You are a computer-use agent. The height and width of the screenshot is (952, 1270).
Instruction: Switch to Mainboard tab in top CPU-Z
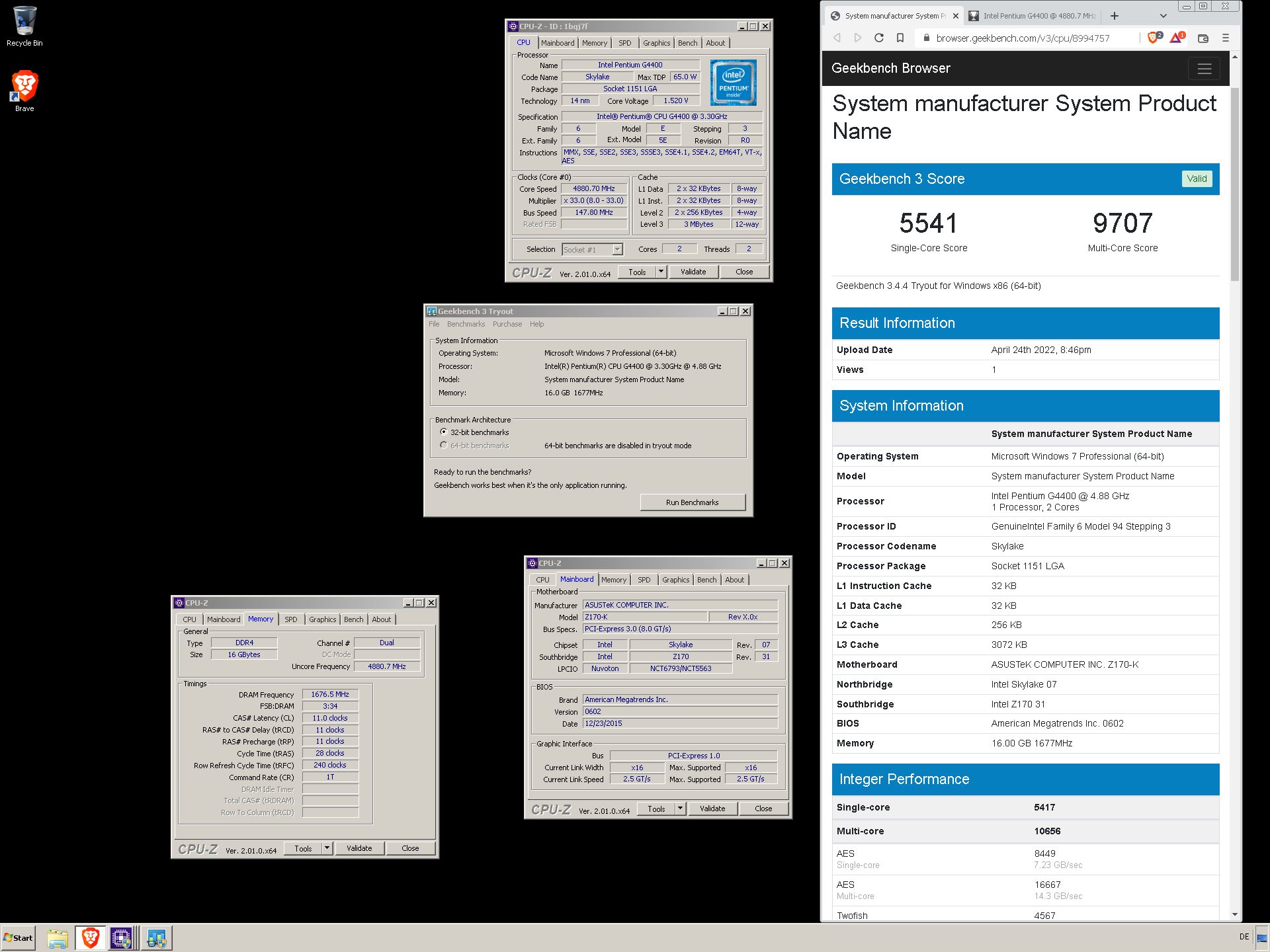coord(558,43)
